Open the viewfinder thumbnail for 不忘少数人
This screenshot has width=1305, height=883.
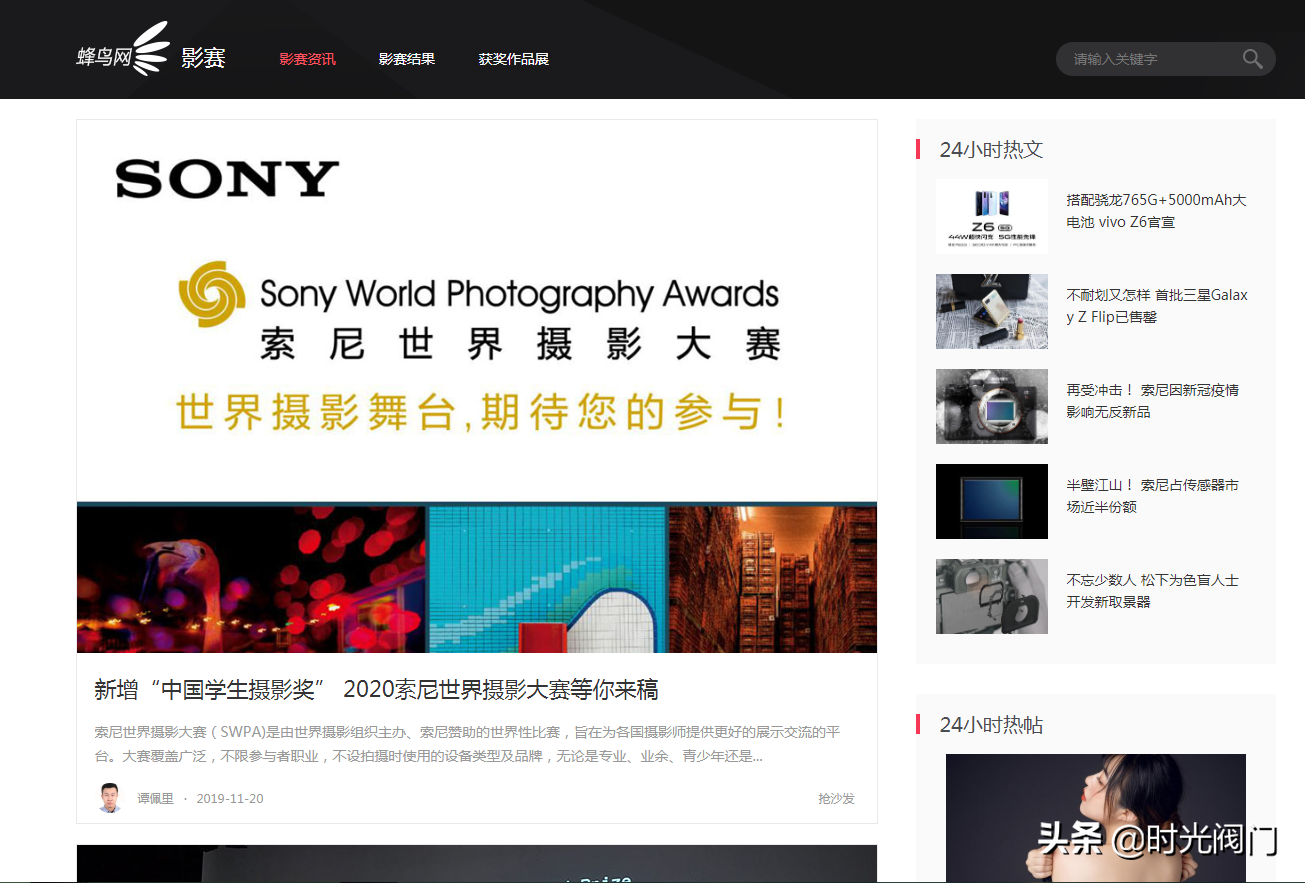pos(992,596)
